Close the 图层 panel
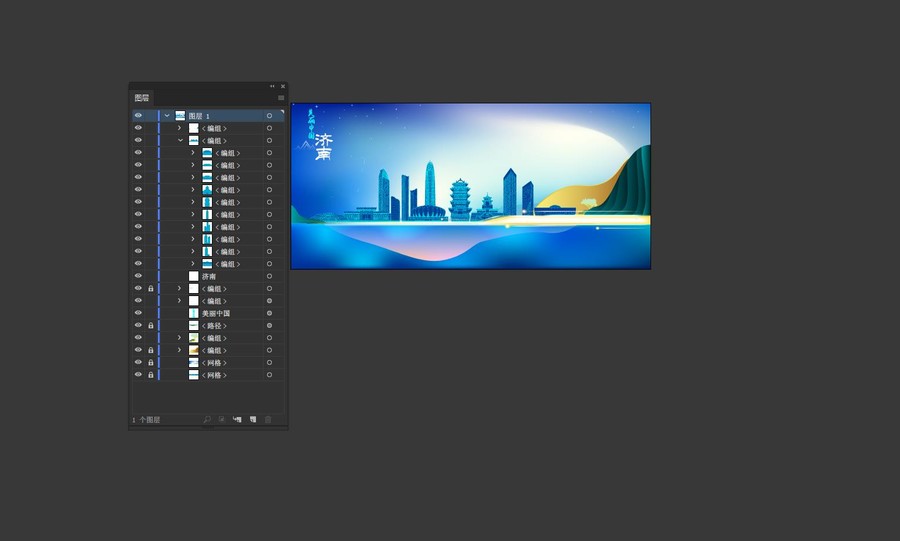900x541 pixels. pyautogui.click(x=282, y=86)
